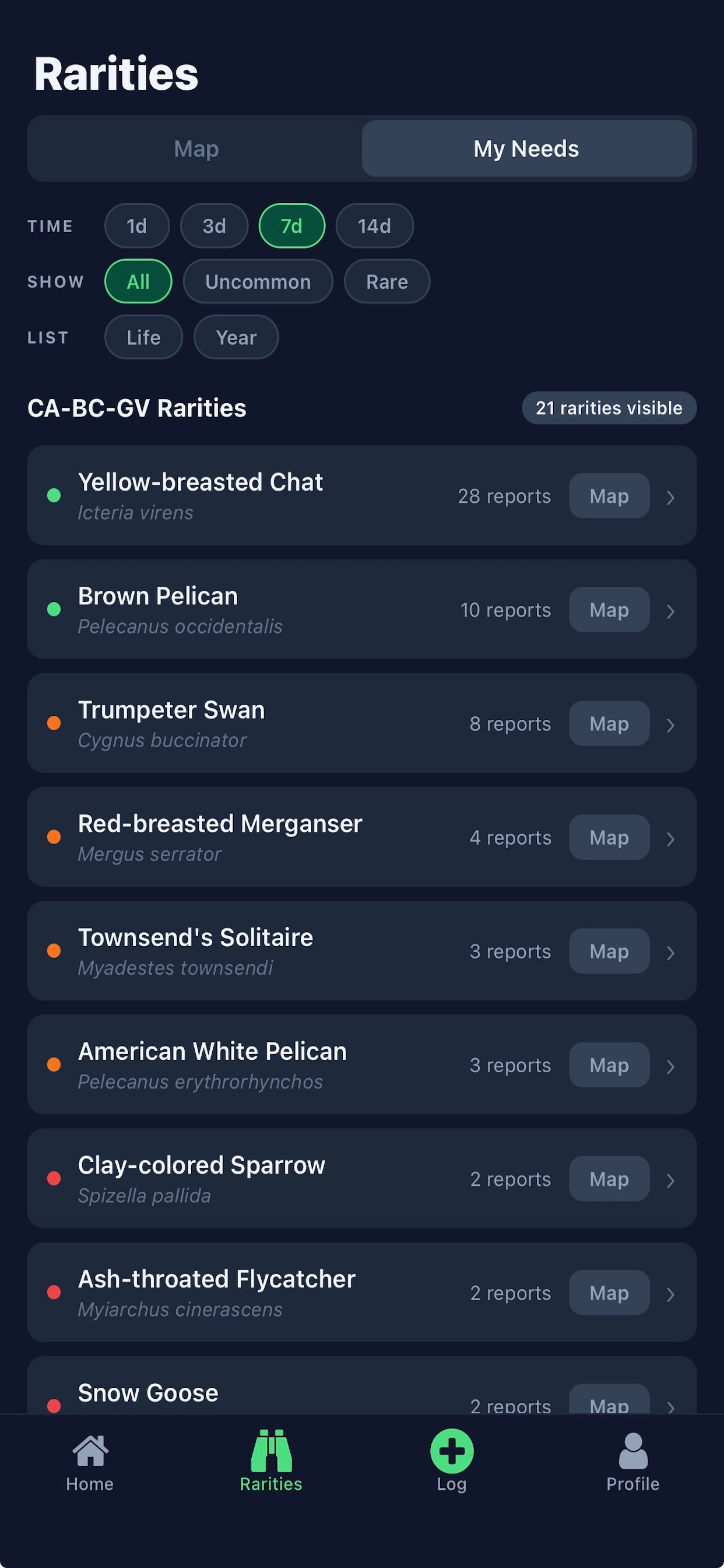724x1568 pixels.
Task: Enable the Life list filter
Action: (x=143, y=337)
